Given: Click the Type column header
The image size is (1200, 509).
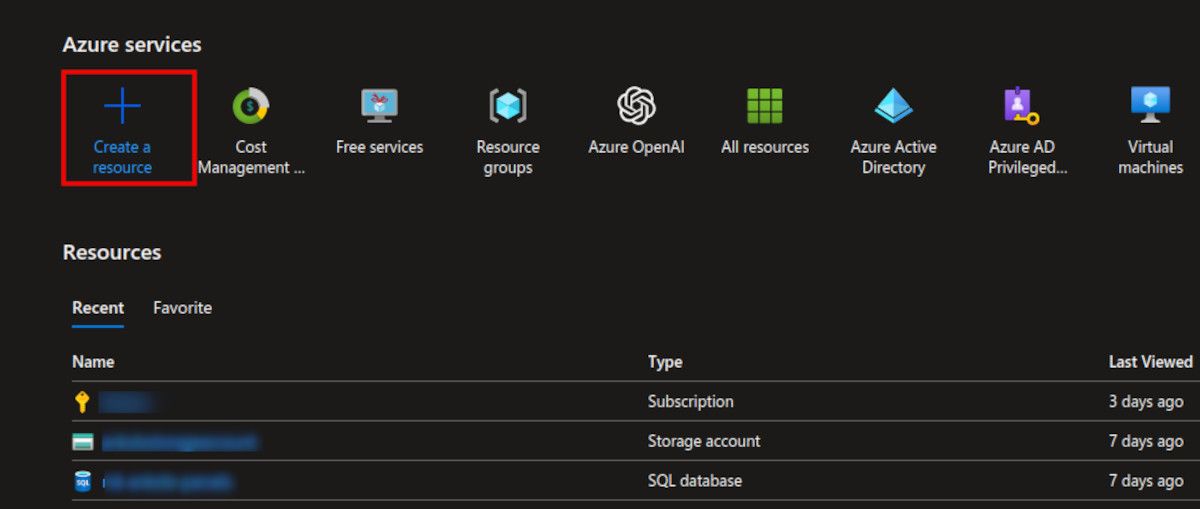Looking at the screenshot, I should pos(665,362).
